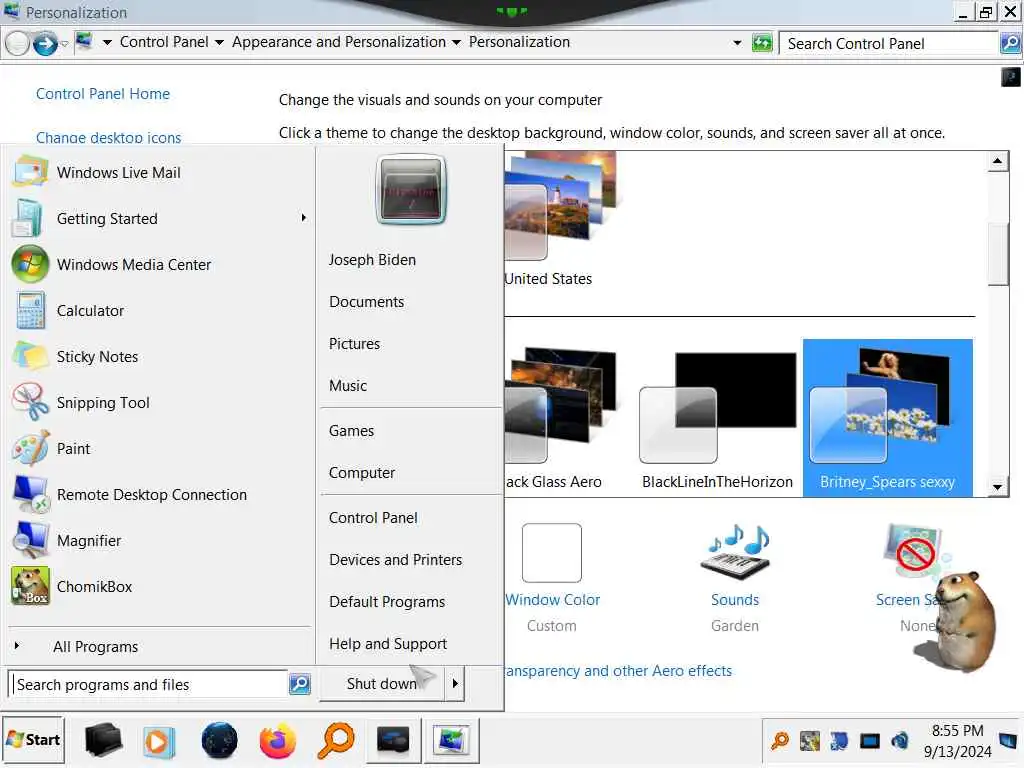Click the Search Control Panel magnifier button
This screenshot has height=768, width=1024.
(x=1010, y=43)
